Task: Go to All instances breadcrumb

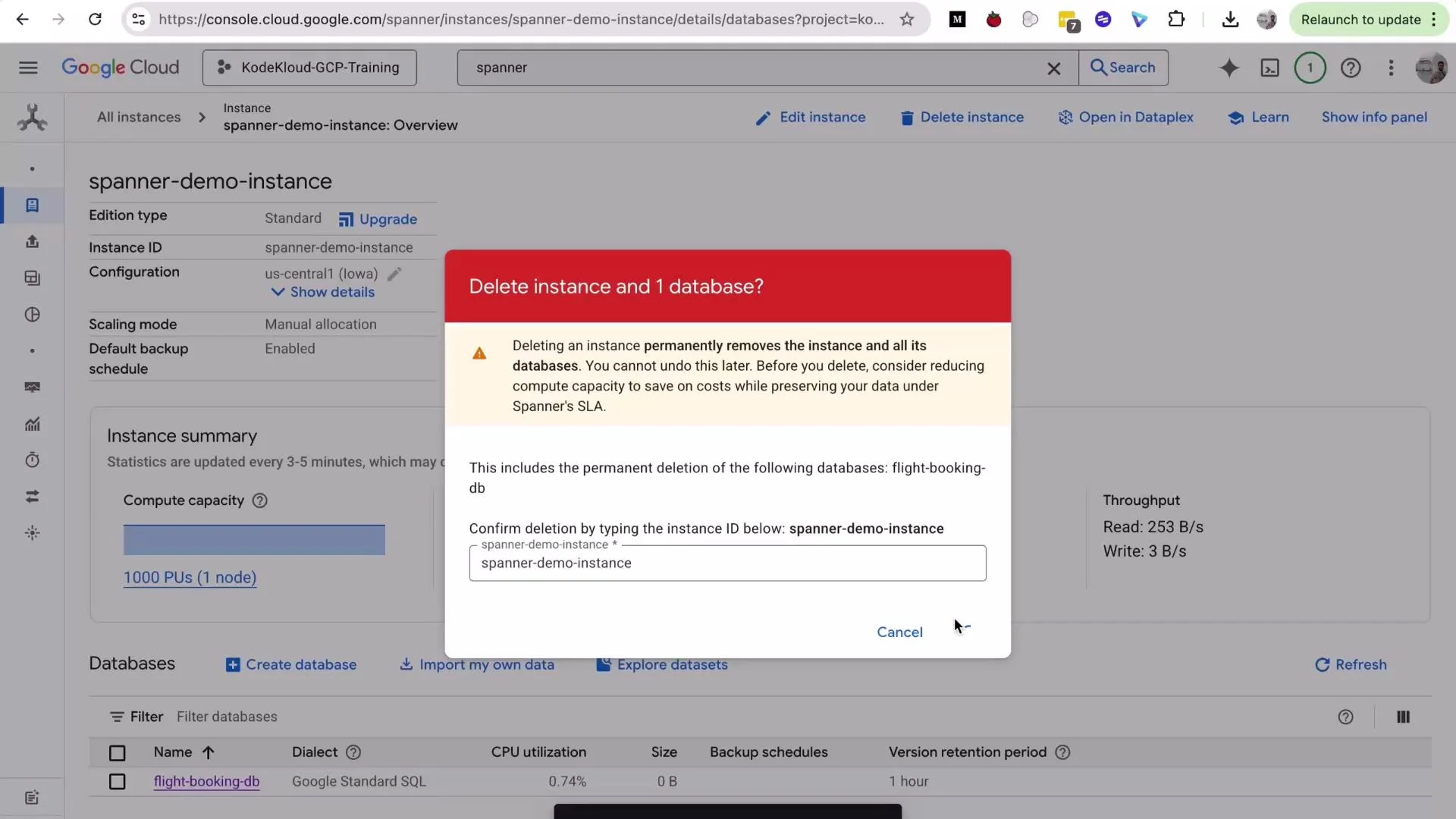Action: 139,117
